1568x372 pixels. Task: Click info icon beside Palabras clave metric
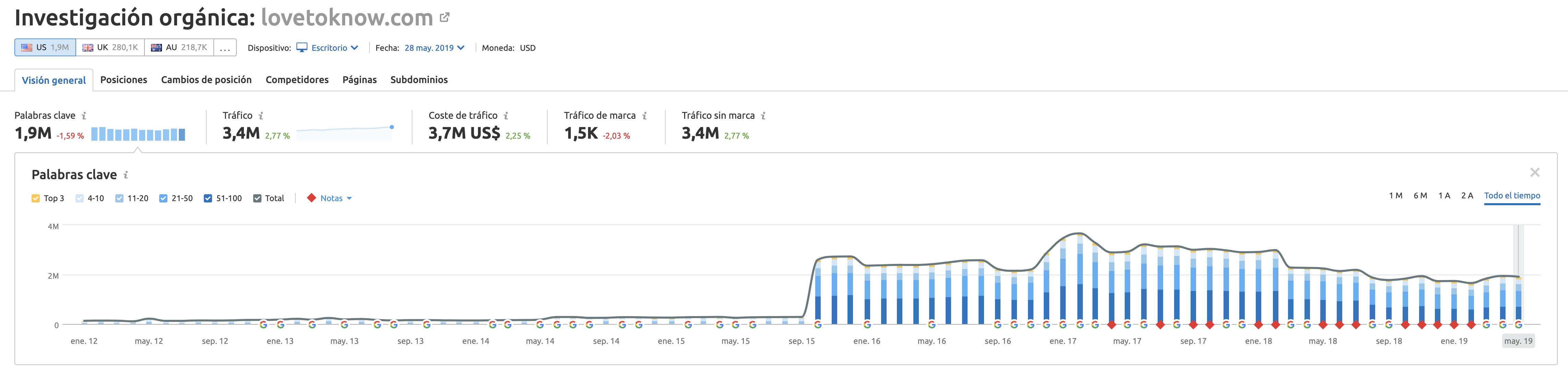point(84,116)
